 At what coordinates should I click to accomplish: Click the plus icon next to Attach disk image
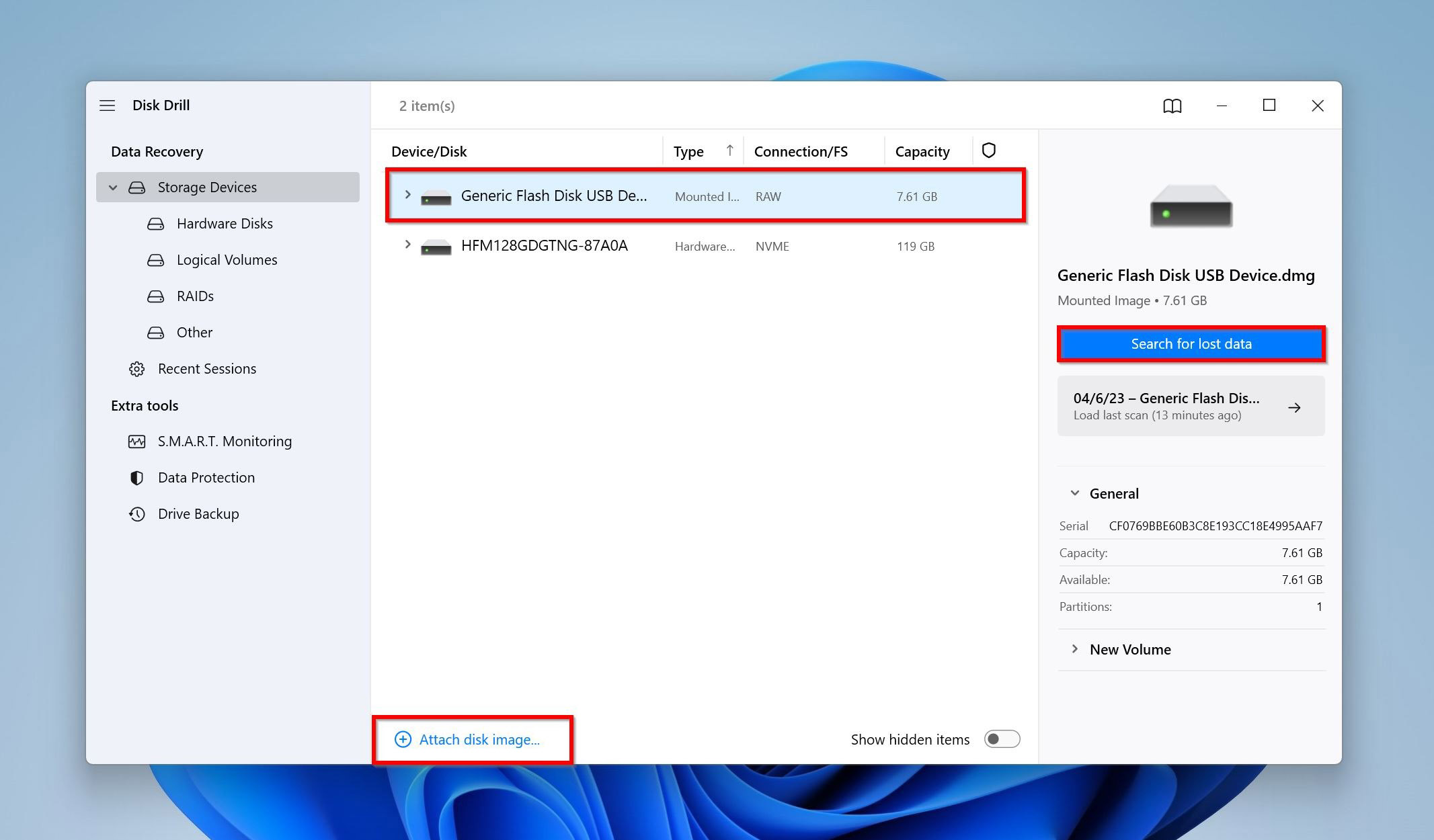click(403, 739)
